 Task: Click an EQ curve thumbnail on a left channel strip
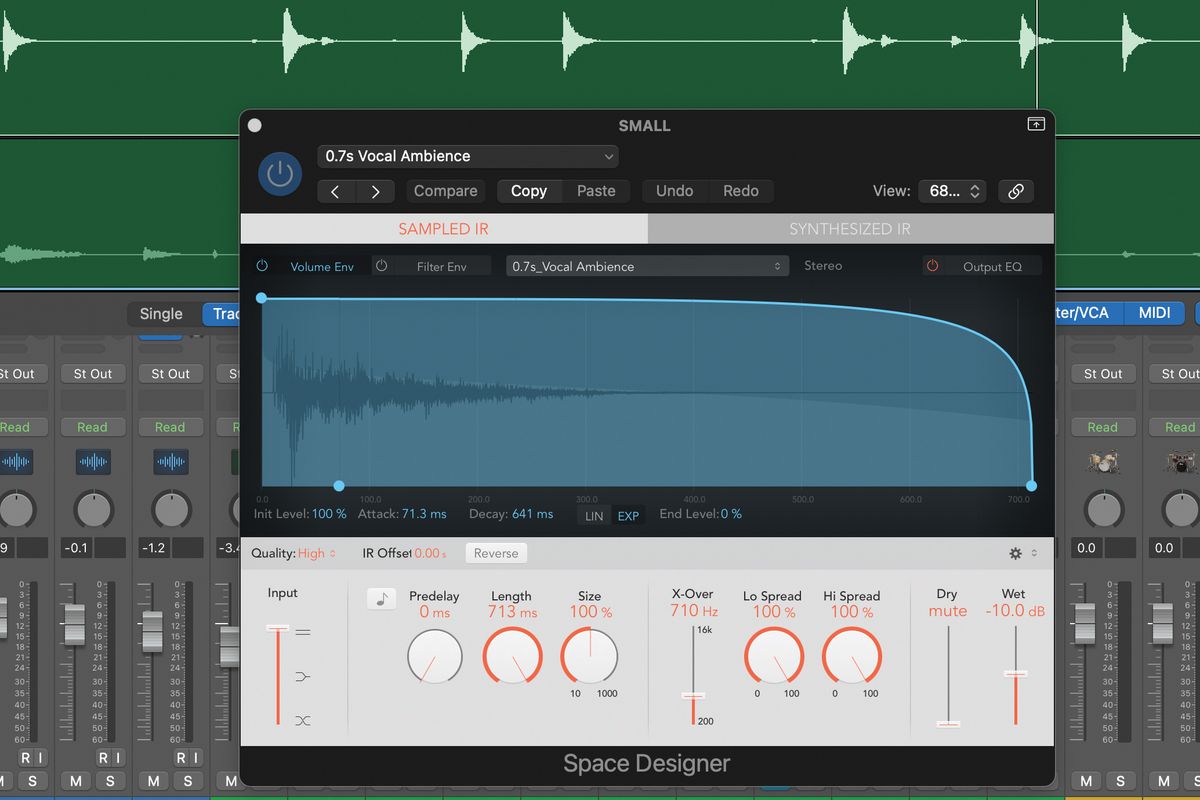coord(92,461)
